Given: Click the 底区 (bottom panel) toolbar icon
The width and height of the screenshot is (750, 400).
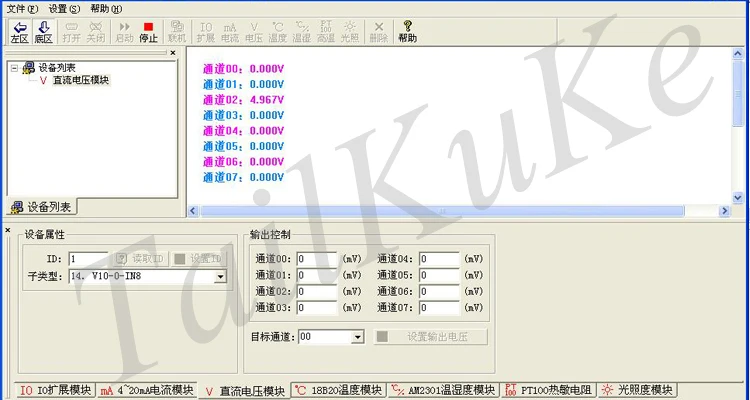Looking at the screenshot, I should [44, 32].
